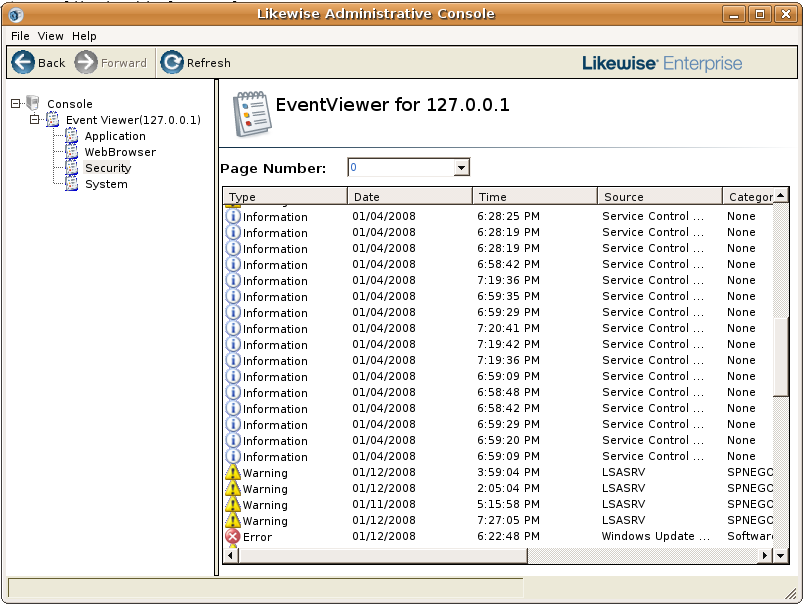Screen dimensions: 803x605
Task: Click the Security log icon
Action: click(x=72, y=168)
